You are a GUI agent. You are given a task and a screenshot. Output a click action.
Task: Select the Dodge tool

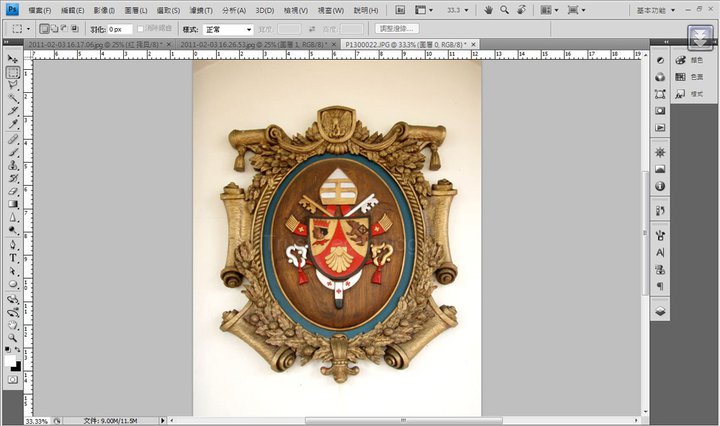[x=13, y=230]
